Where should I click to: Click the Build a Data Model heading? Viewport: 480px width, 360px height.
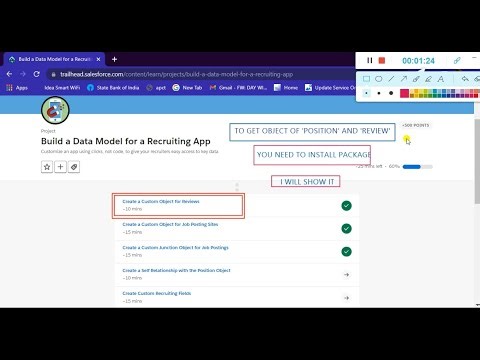[126, 141]
